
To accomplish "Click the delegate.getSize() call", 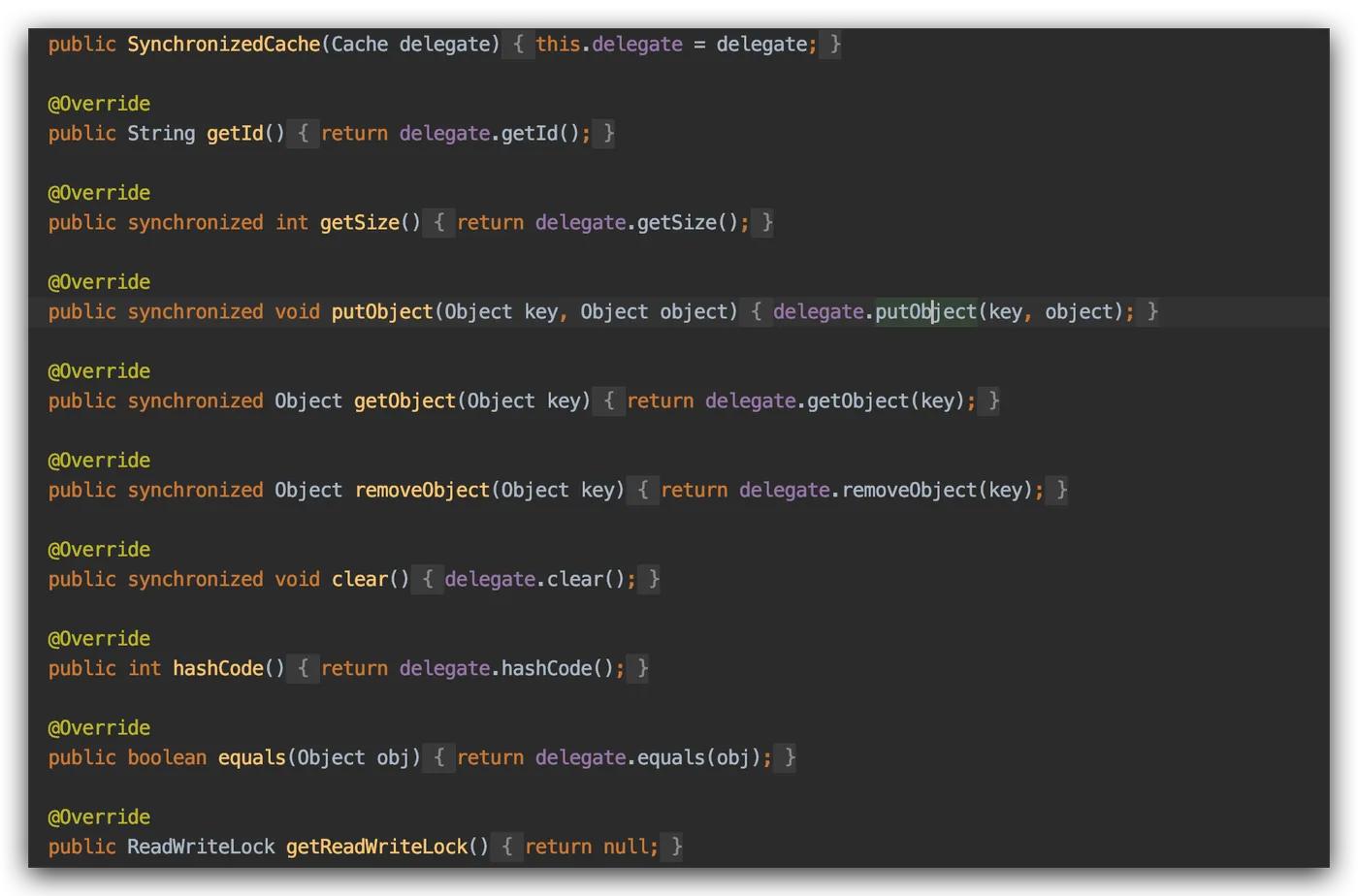I will pos(637,223).
